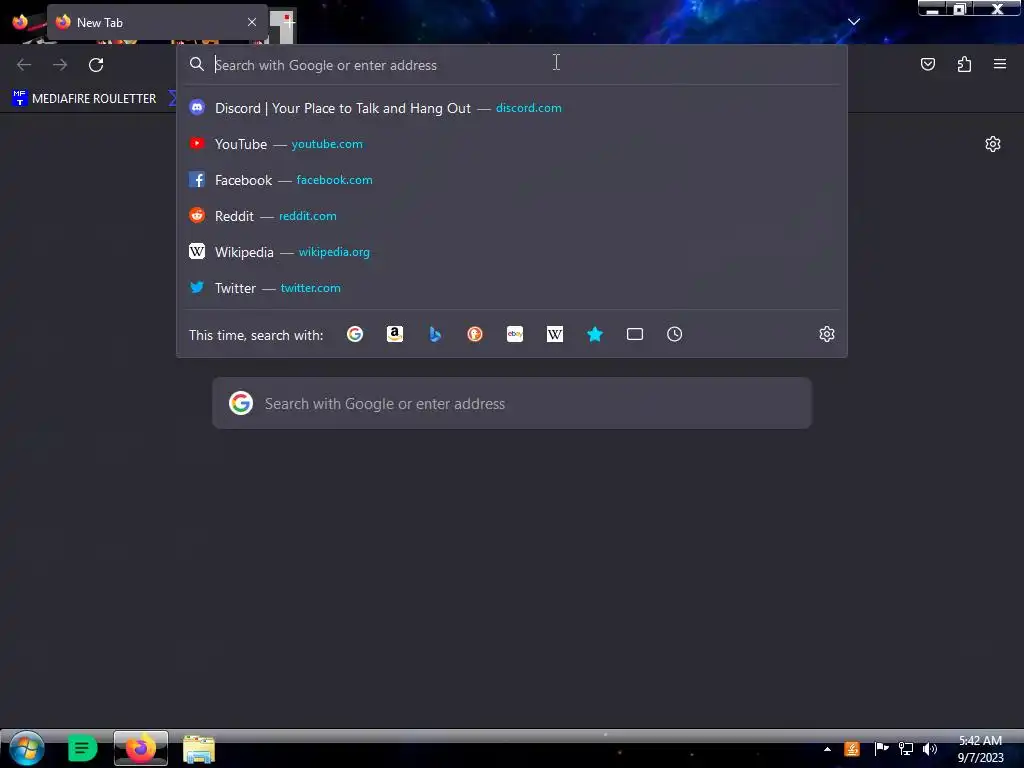The width and height of the screenshot is (1024, 768).
Task: Open the Wikipedia suggestion
Action: pos(512,251)
